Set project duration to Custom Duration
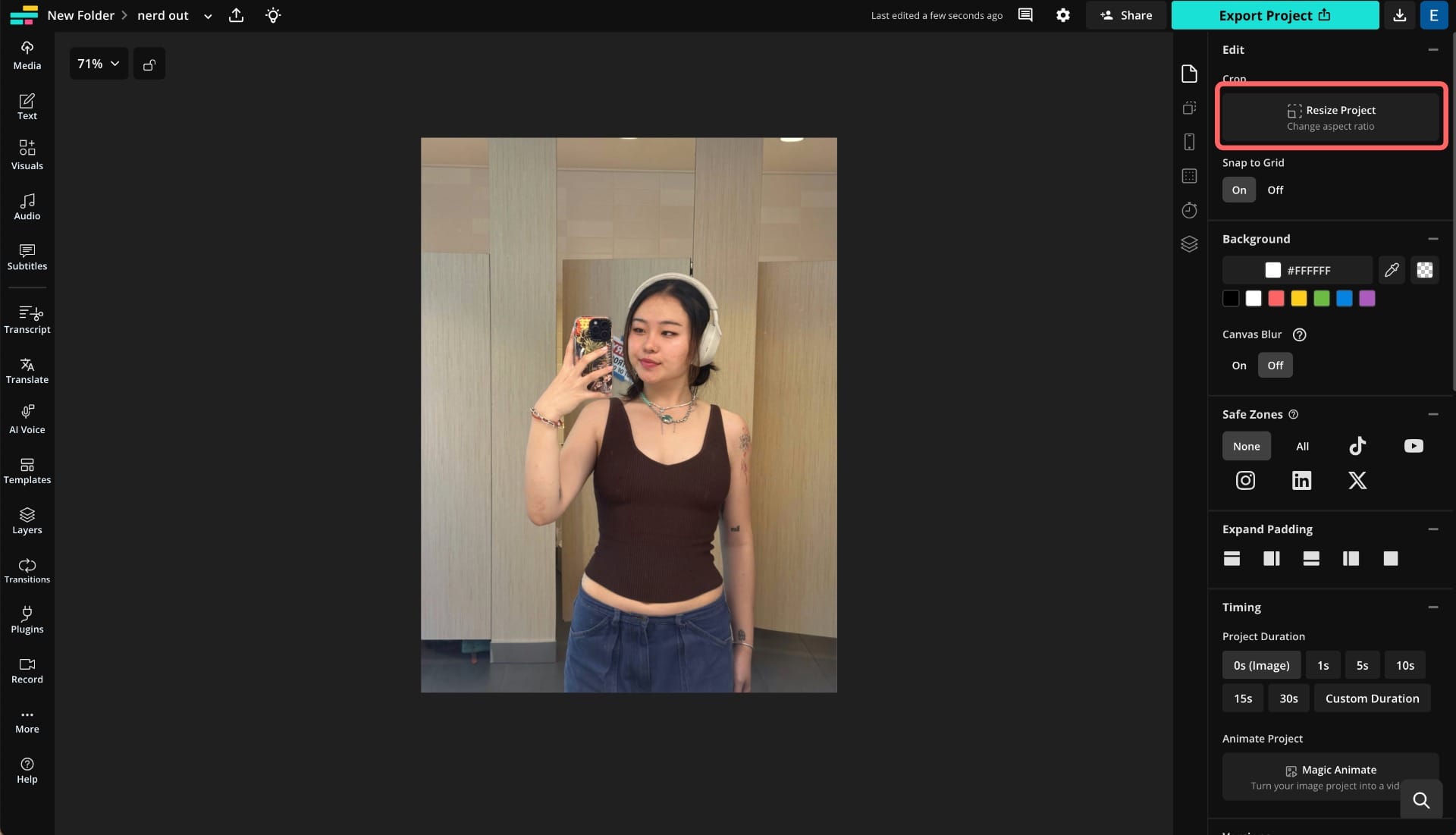This screenshot has height=835, width=1456. click(x=1372, y=698)
